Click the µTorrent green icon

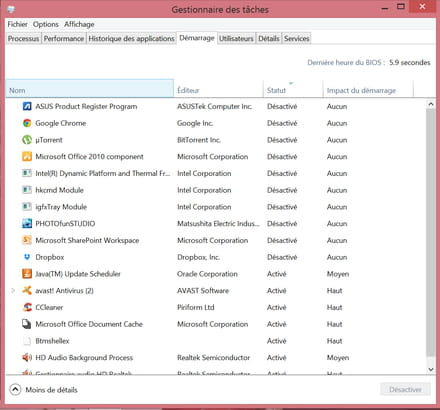(x=27, y=140)
